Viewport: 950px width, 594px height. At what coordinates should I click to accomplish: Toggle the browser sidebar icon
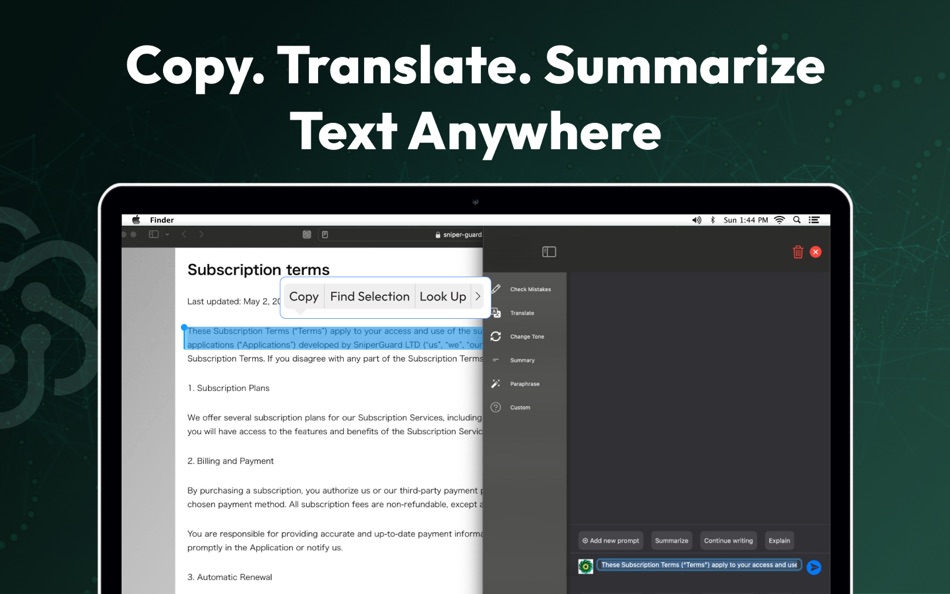[154, 235]
